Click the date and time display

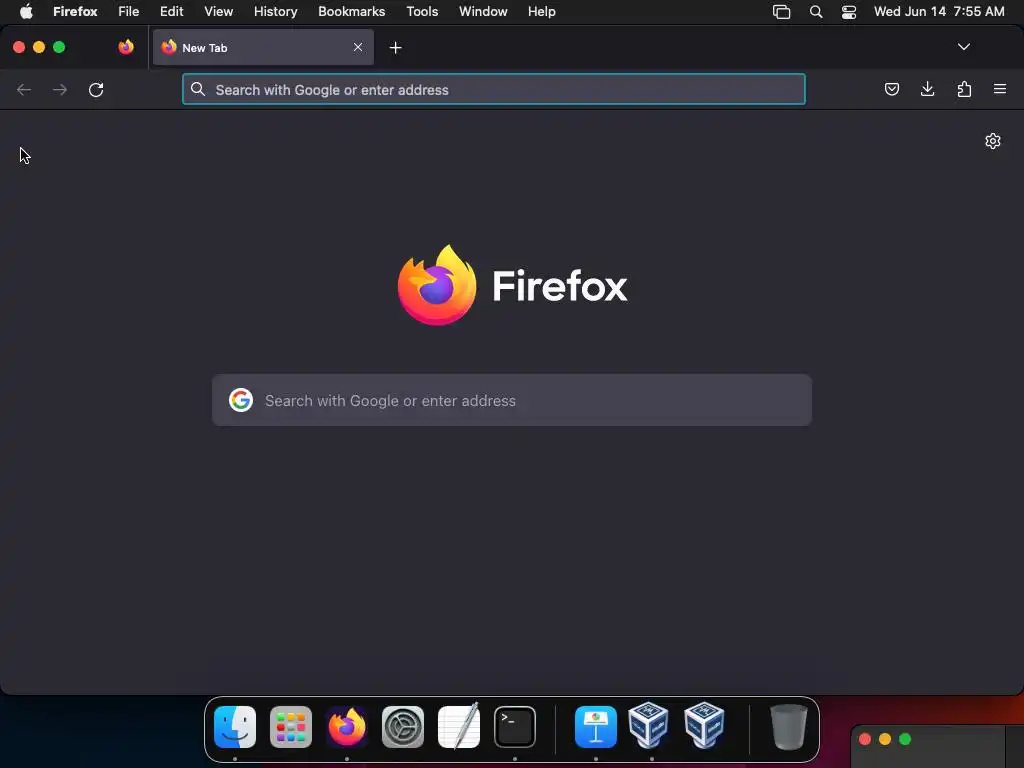pyautogui.click(x=939, y=11)
